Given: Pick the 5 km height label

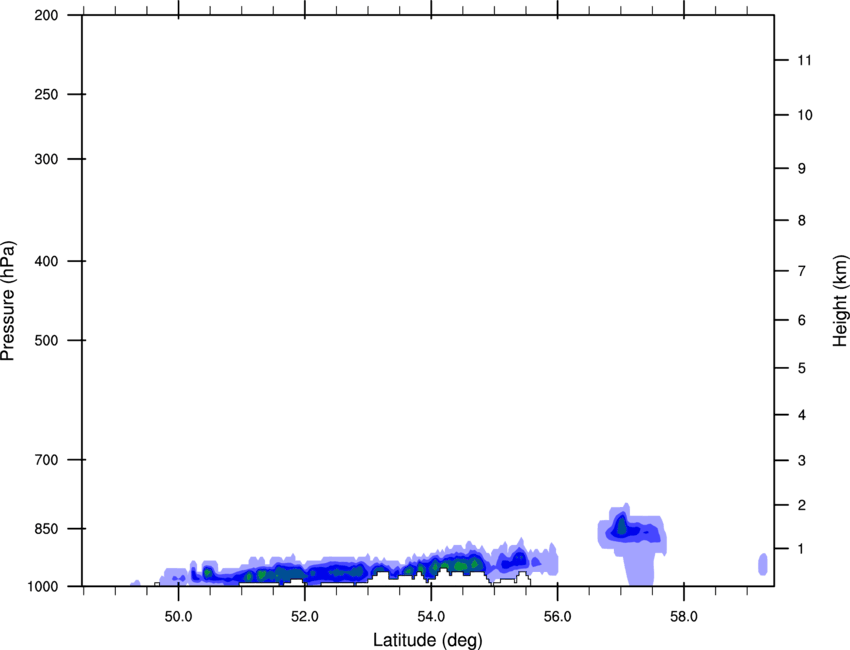Looking at the screenshot, I should click(x=802, y=368).
